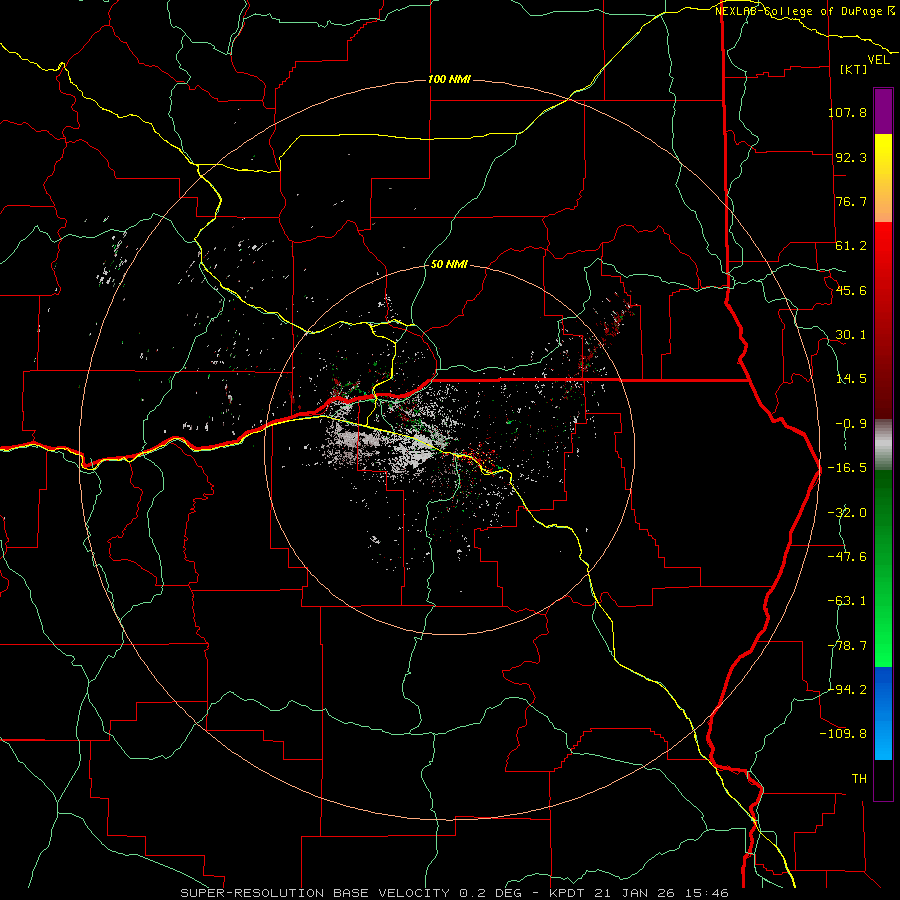
Task: Click the yellow-orange segment of the color bar
Action: click(x=883, y=178)
